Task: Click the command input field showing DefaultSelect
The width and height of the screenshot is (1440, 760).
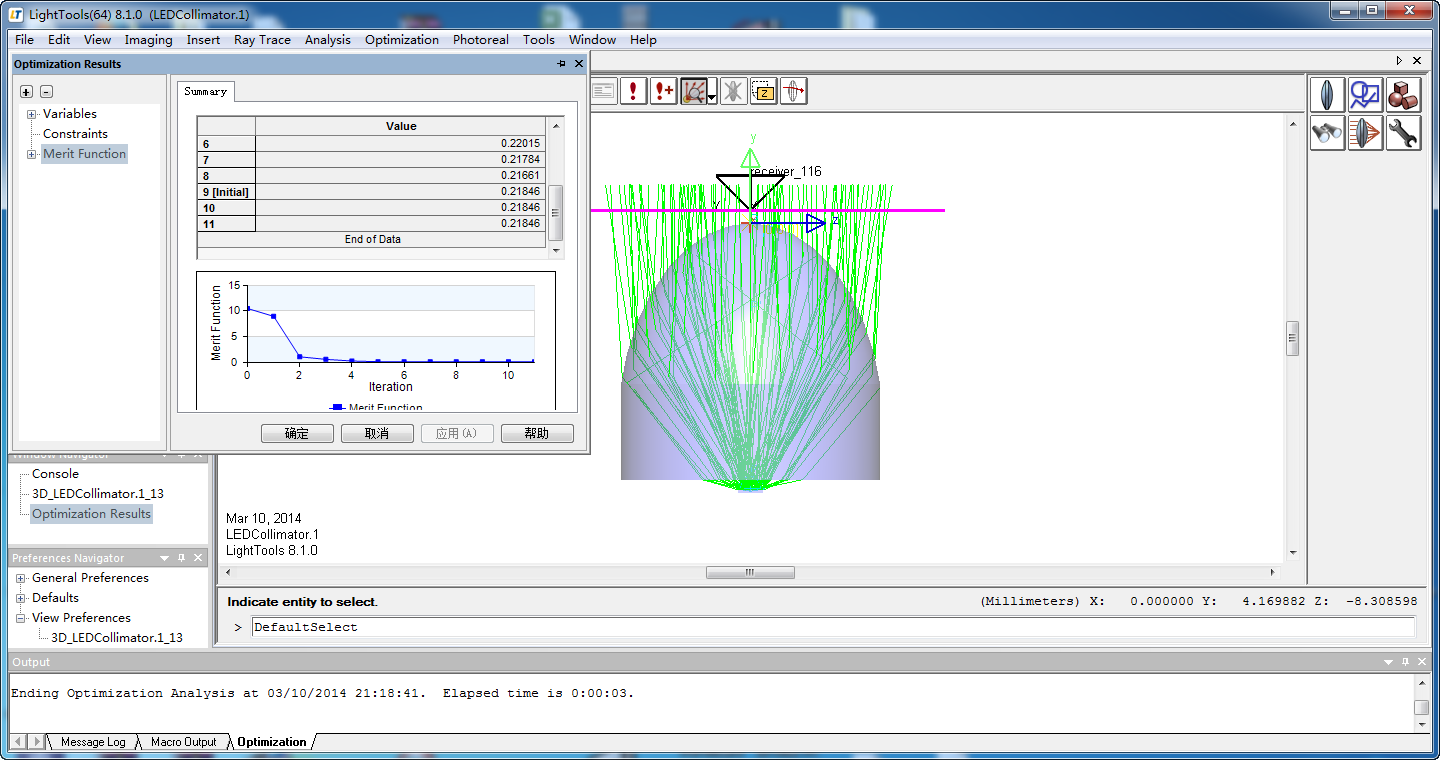Action: (833, 627)
